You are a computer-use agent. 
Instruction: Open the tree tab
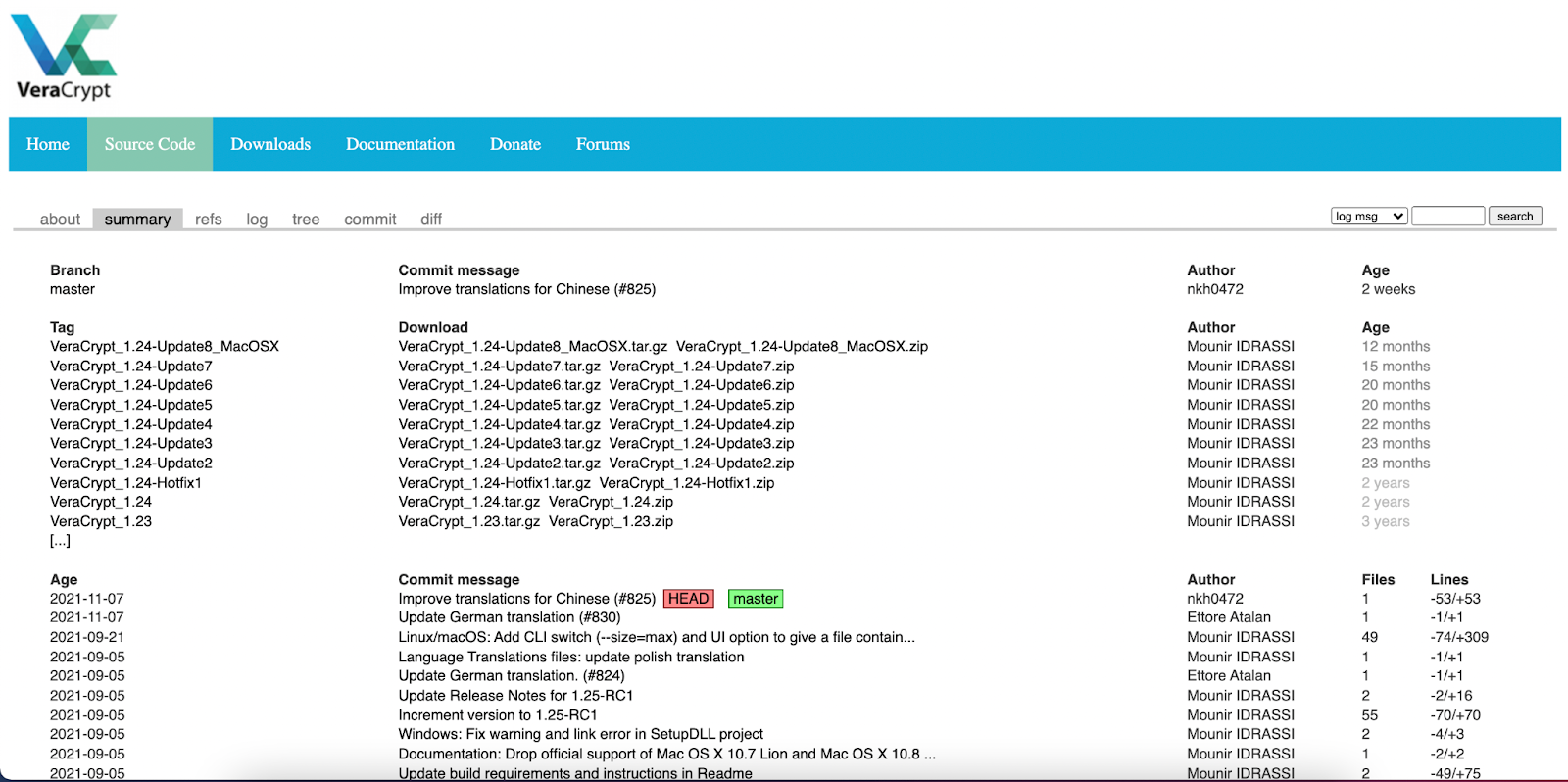coord(306,220)
